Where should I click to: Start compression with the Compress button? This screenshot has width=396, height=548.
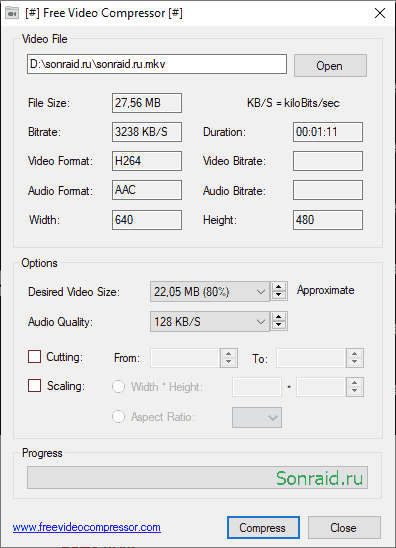click(x=263, y=527)
